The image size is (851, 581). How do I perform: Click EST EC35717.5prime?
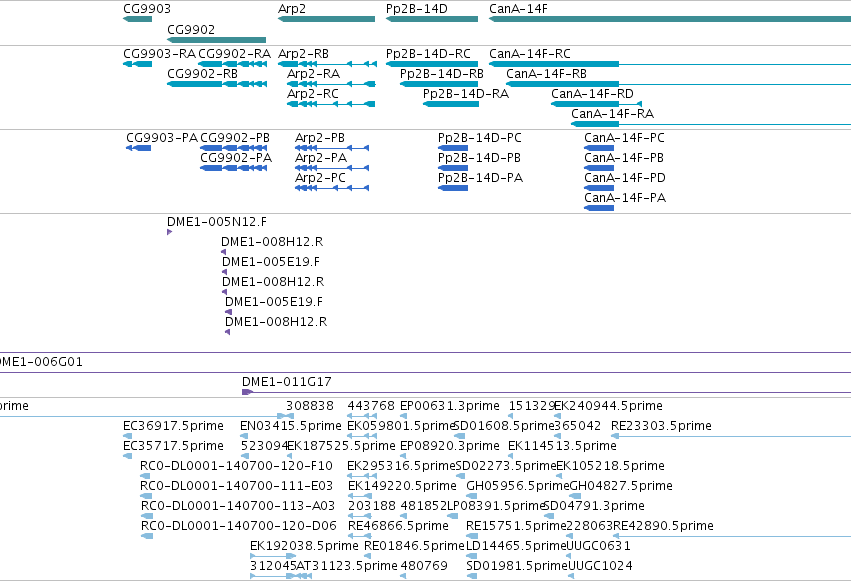click(x=128, y=456)
